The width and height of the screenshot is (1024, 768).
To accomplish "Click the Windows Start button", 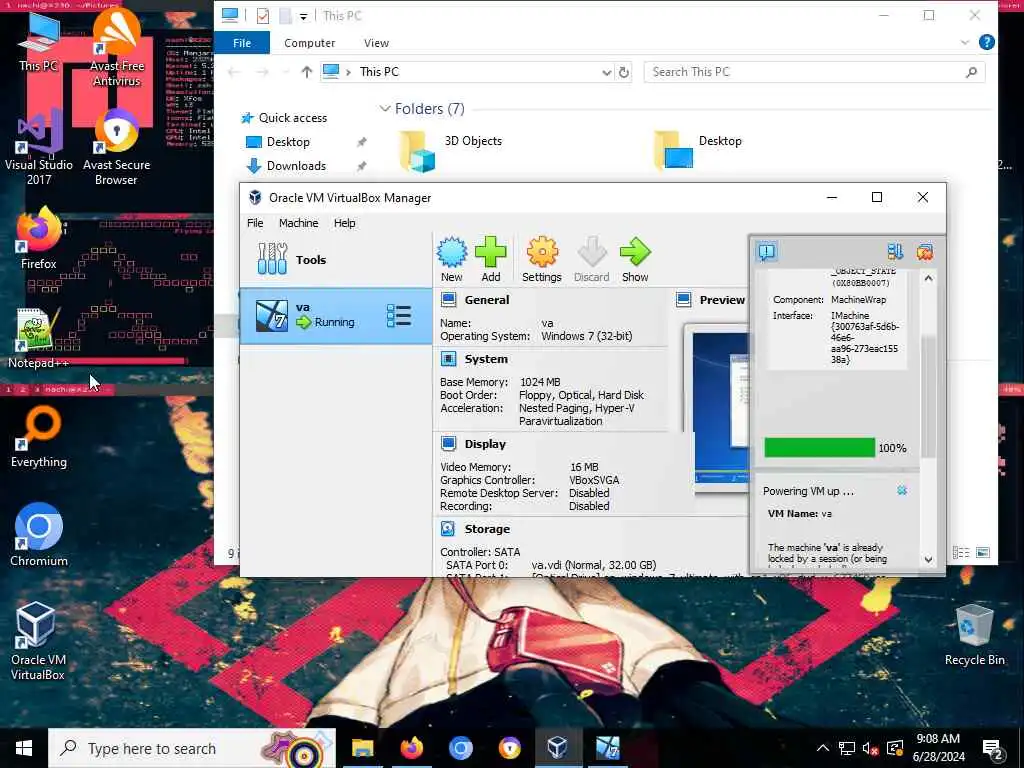I will [x=24, y=748].
